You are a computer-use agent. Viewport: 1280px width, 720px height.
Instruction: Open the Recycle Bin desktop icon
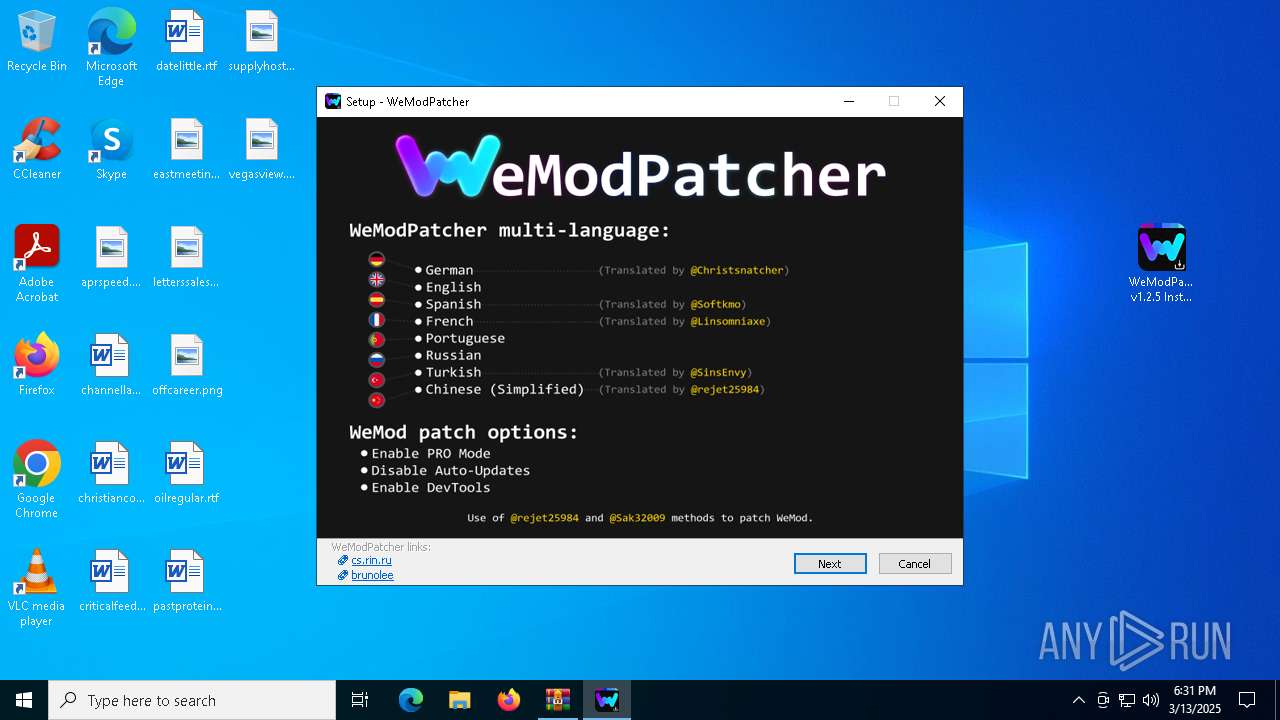[x=37, y=42]
